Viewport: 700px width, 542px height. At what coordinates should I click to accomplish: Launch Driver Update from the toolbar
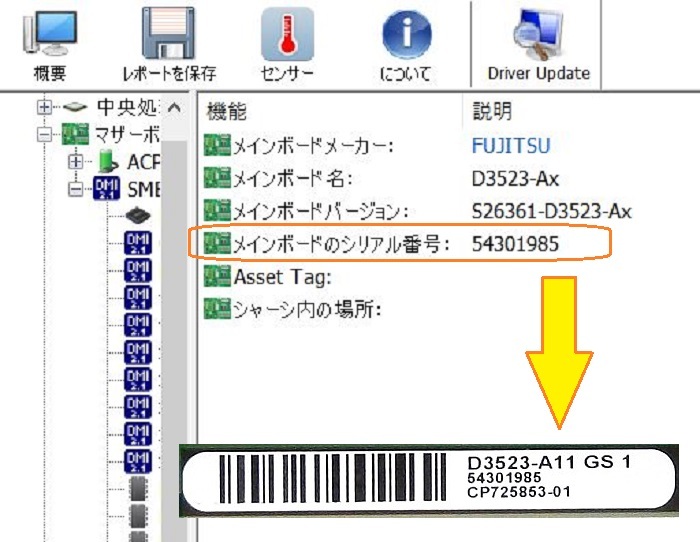pyautogui.click(x=538, y=46)
